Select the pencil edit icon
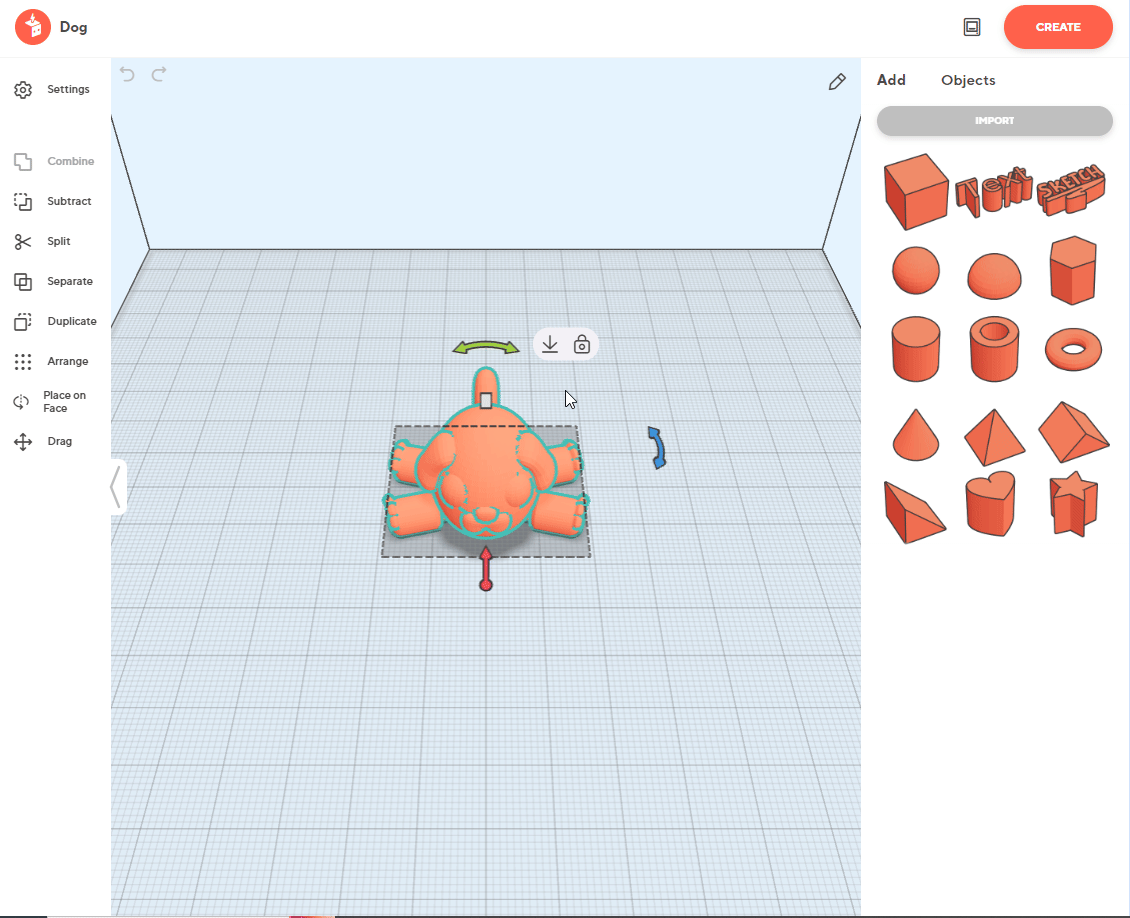1130x918 pixels. (837, 82)
